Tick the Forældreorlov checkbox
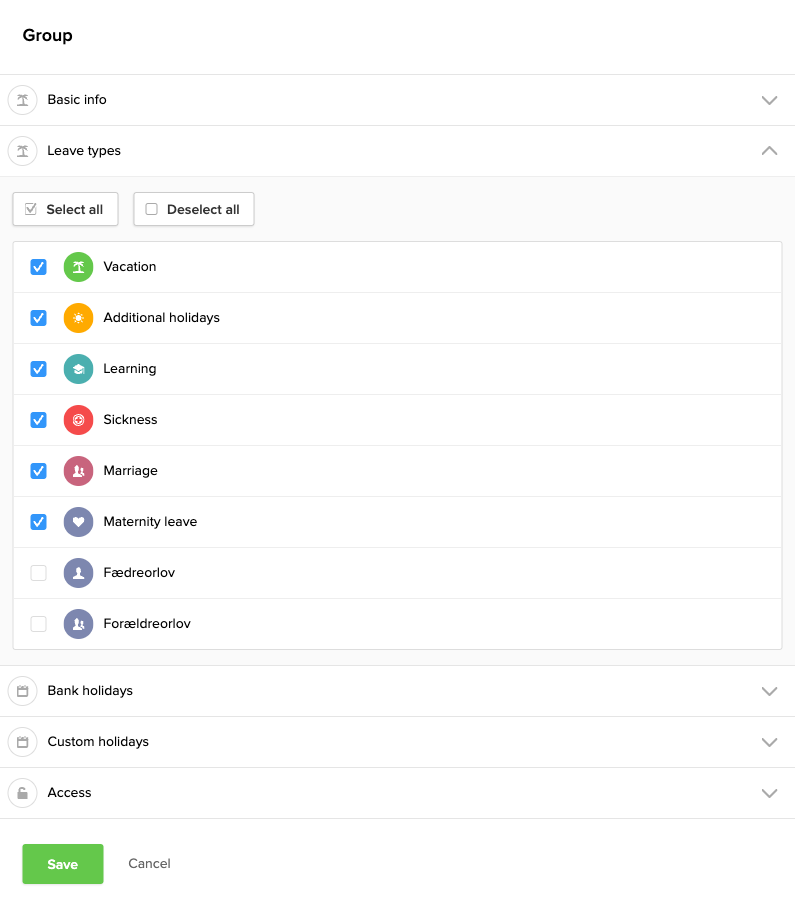 39,624
